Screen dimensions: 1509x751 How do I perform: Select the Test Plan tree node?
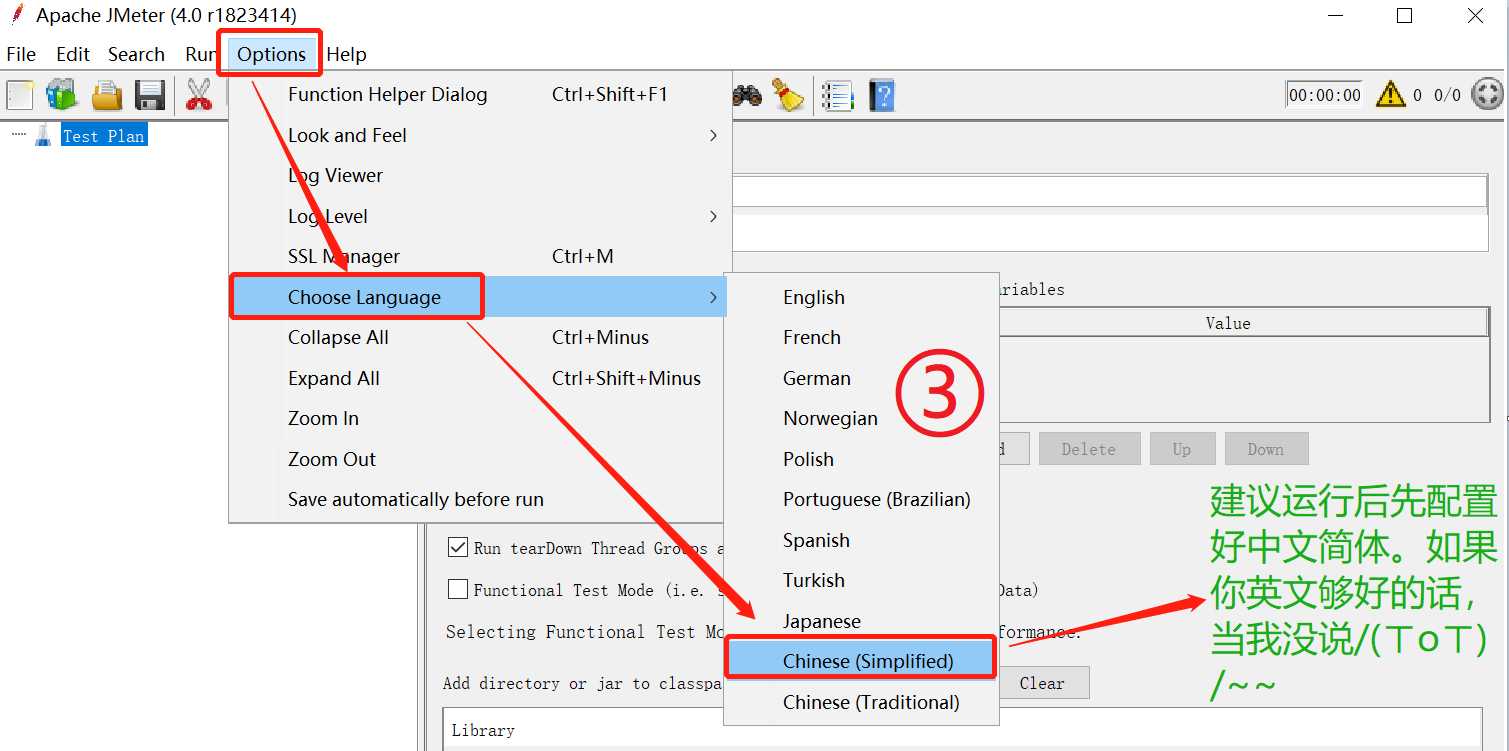(x=103, y=136)
